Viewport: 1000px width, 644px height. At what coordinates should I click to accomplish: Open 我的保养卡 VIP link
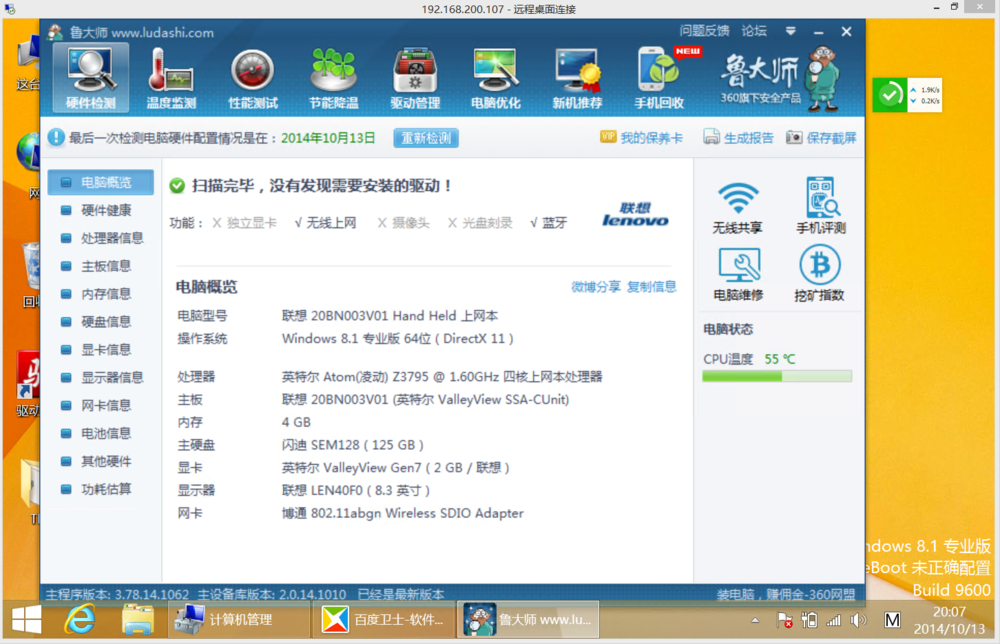coord(642,138)
